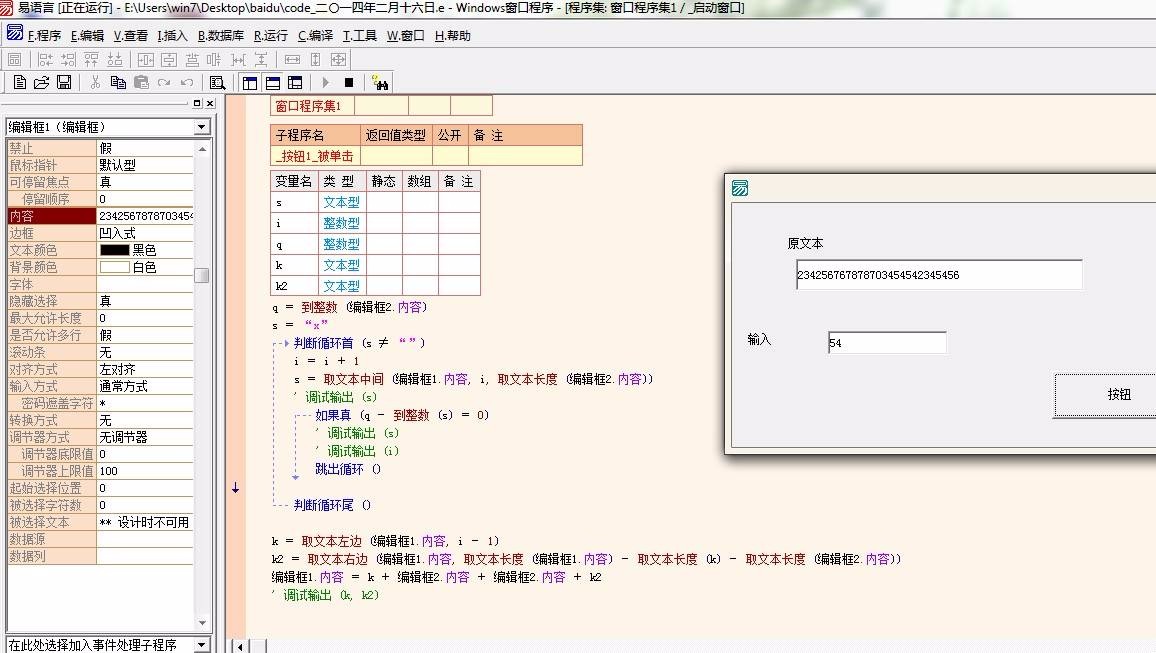
Task: Toggle the first panel layout icon
Action: (x=250, y=82)
